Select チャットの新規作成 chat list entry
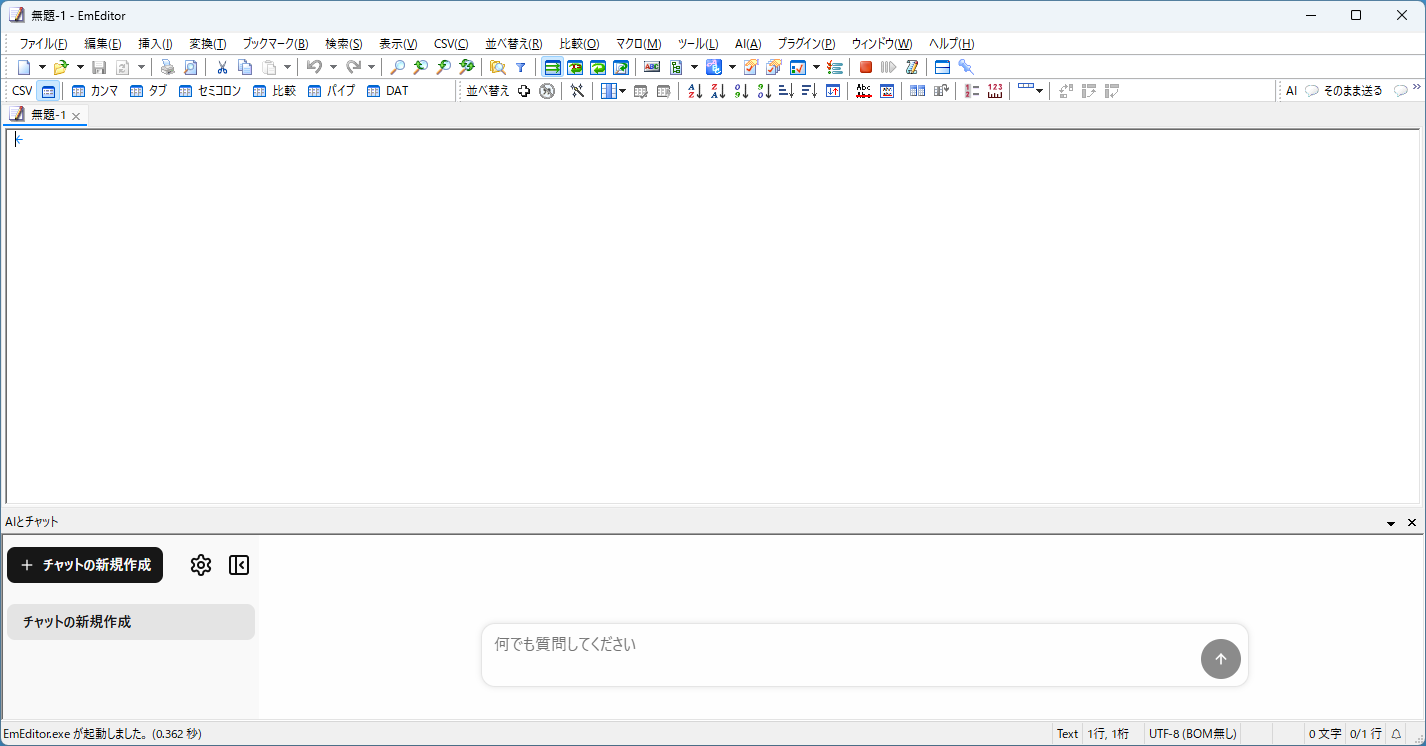 click(131, 622)
